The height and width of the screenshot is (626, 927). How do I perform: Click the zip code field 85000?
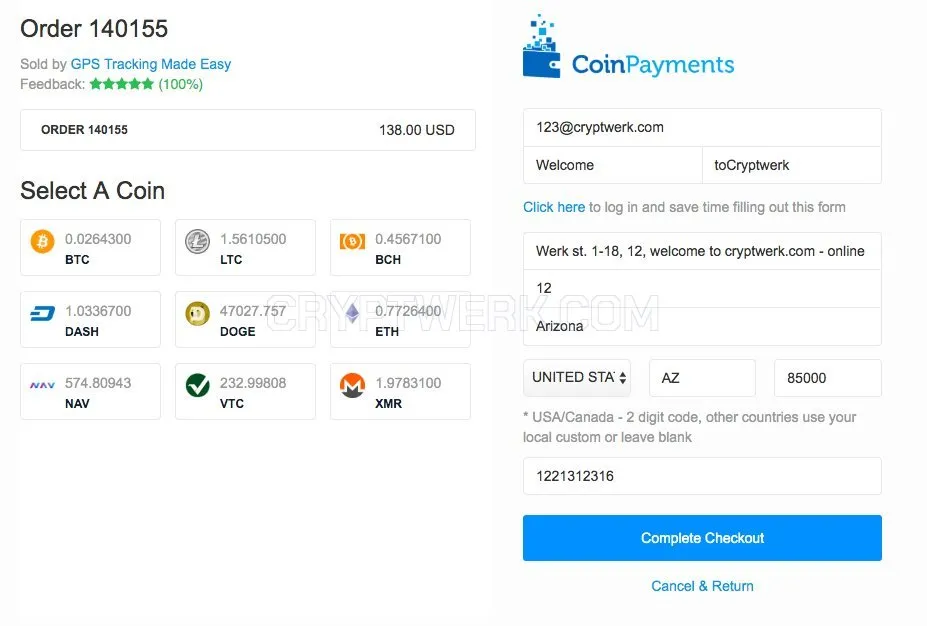pos(828,378)
